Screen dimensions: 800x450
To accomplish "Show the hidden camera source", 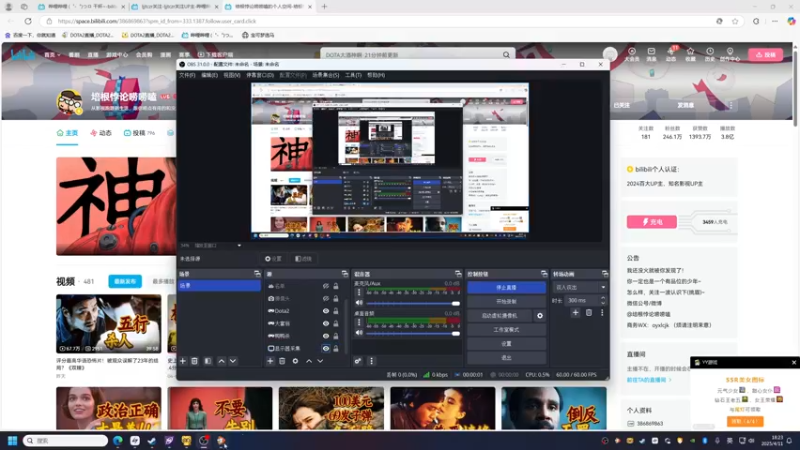I will (x=326, y=298).
